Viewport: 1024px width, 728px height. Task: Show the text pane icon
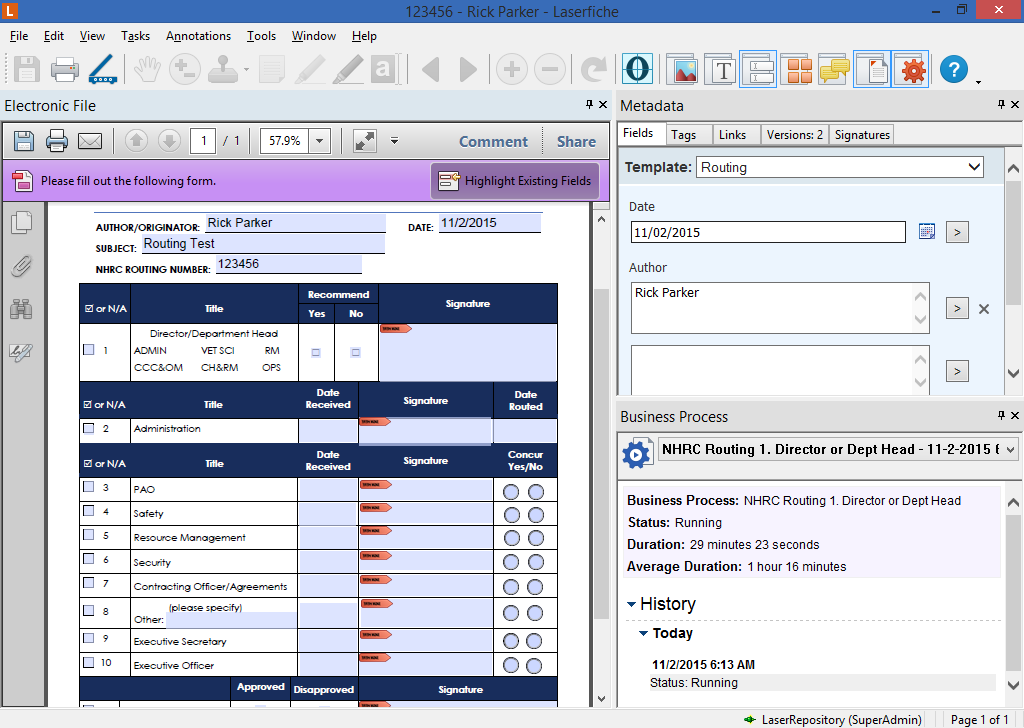coord(720,69)
